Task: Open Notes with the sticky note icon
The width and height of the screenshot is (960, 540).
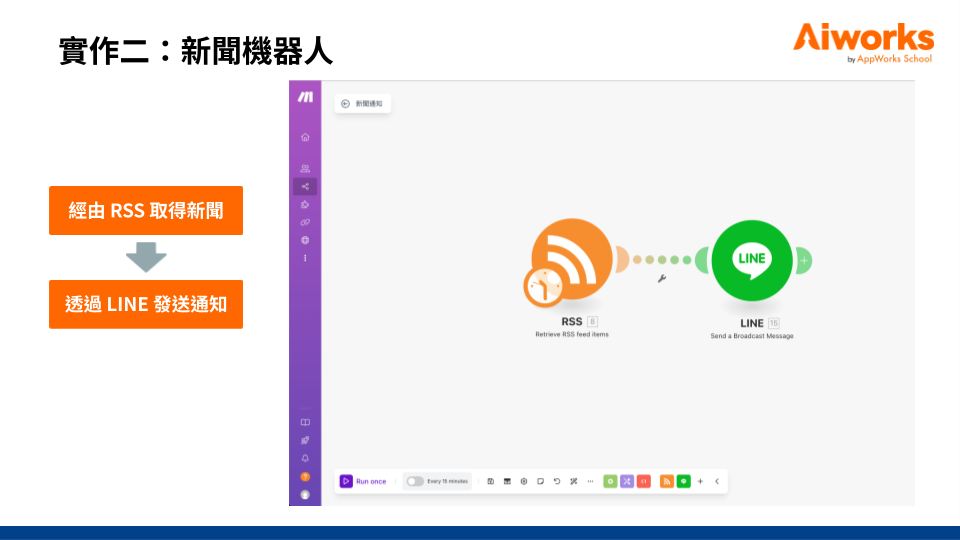Action: [x=540, y=481]
